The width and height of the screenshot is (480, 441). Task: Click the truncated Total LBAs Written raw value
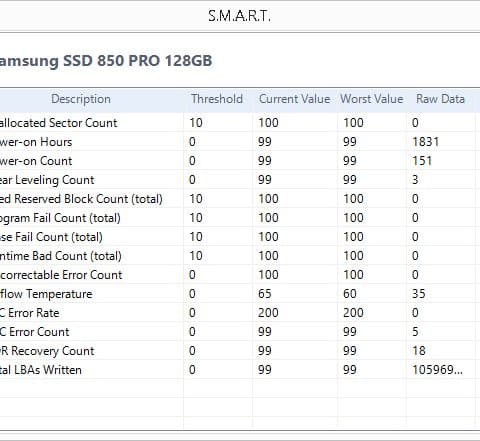coord(437,370)
